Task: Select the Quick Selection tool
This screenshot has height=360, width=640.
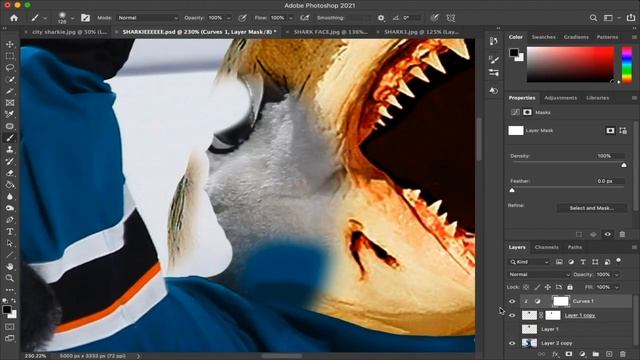Action: (10, 79)
